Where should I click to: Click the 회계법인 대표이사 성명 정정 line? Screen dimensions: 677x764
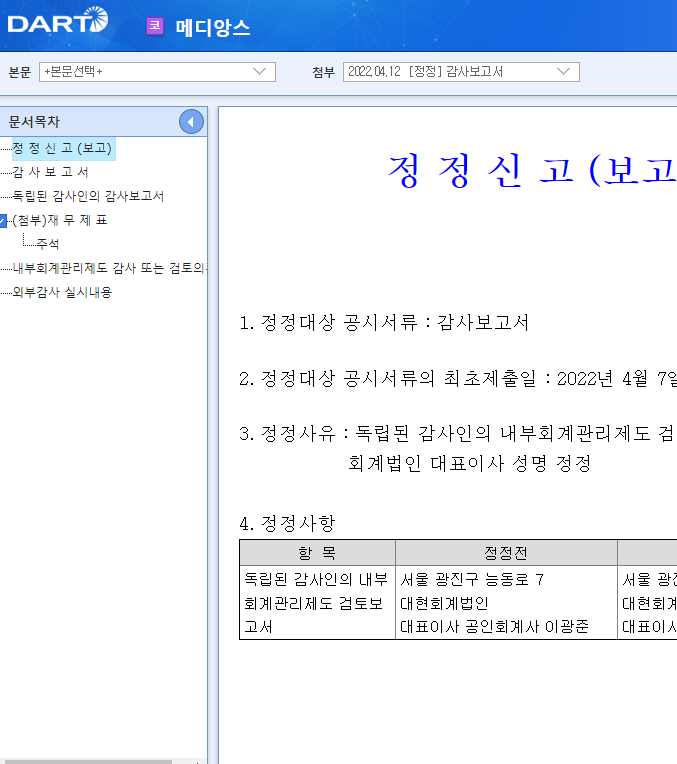(x=470, y=463)
